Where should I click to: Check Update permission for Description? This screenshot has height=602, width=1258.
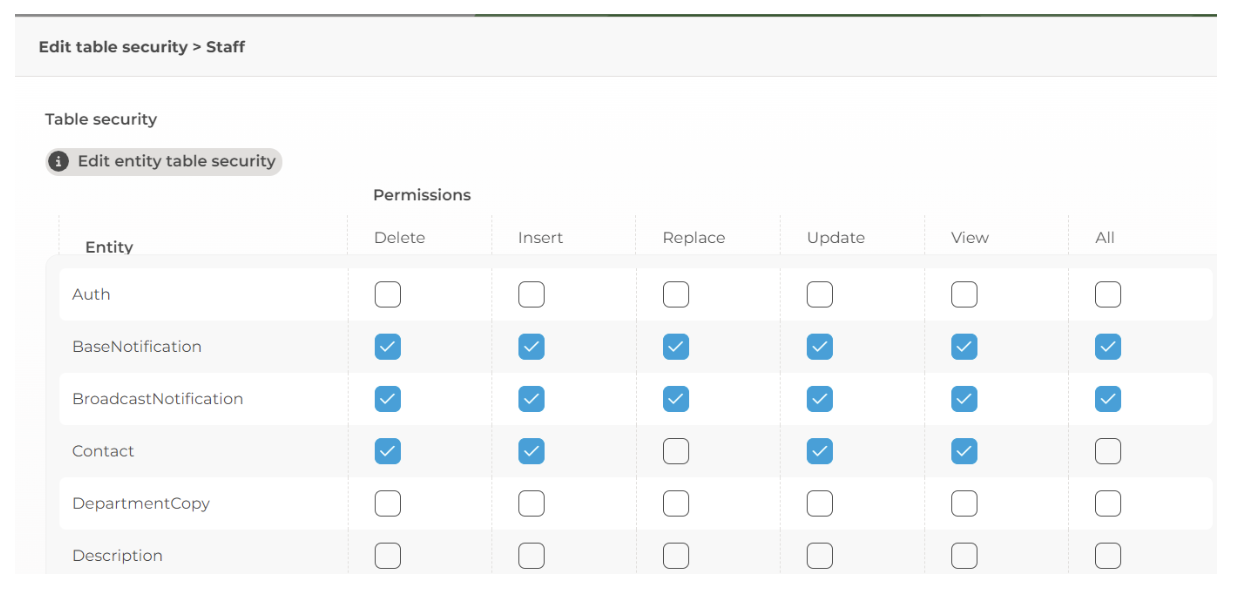pos(820,555)
